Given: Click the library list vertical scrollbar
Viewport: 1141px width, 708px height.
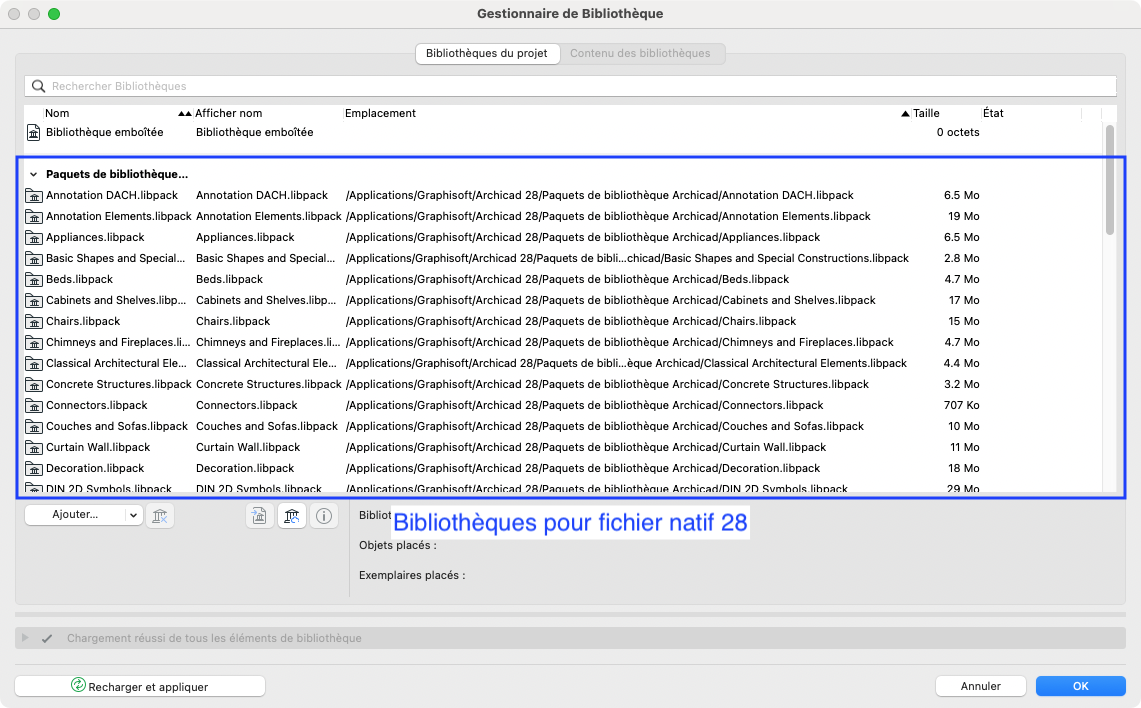Looking at the screenshot, I should click(x=1110, y=180).
